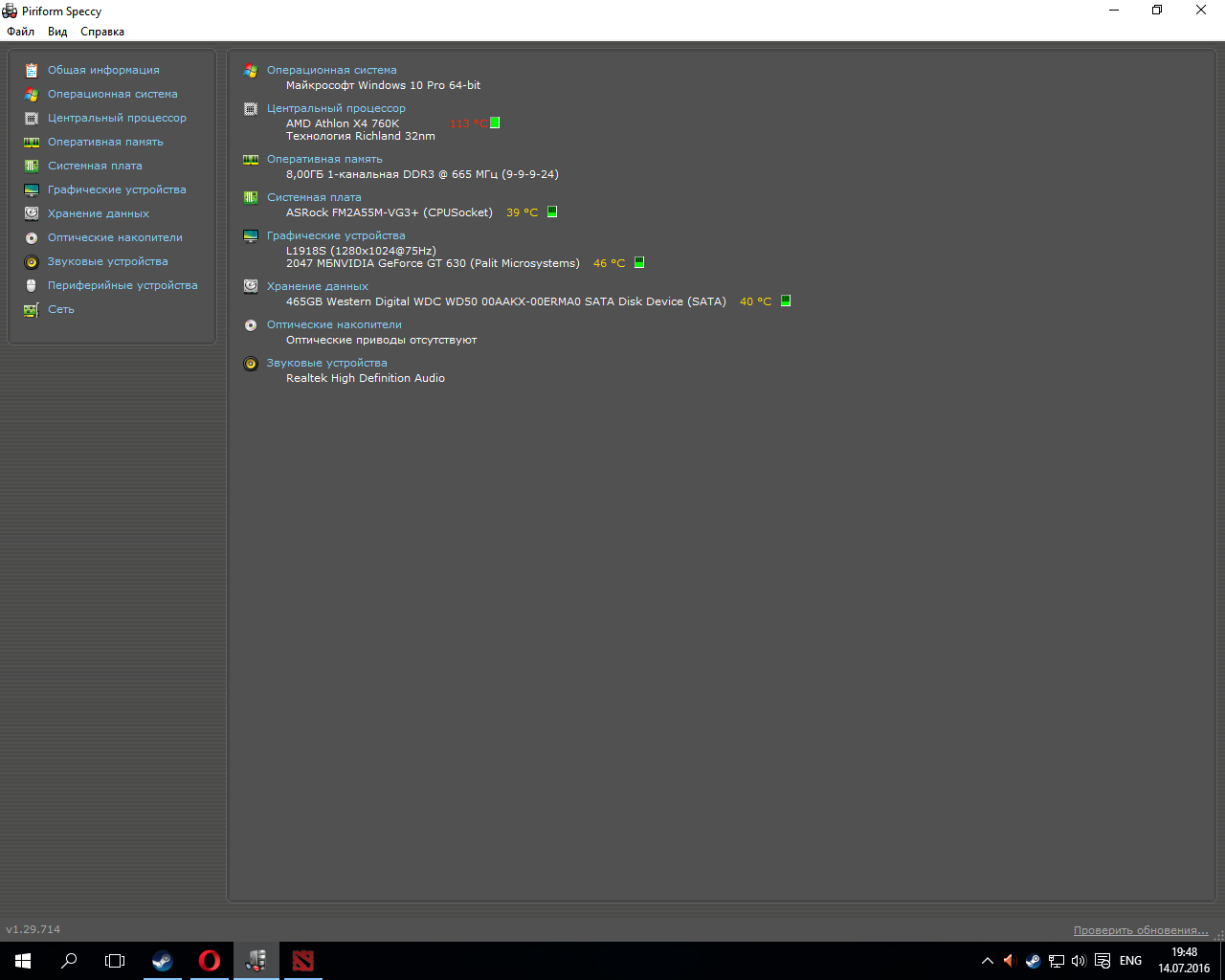The image size is (1225, 980).
Task: Click the ASRock FM2A55M-VG3+ motherboard text
Action: [390, 212]
